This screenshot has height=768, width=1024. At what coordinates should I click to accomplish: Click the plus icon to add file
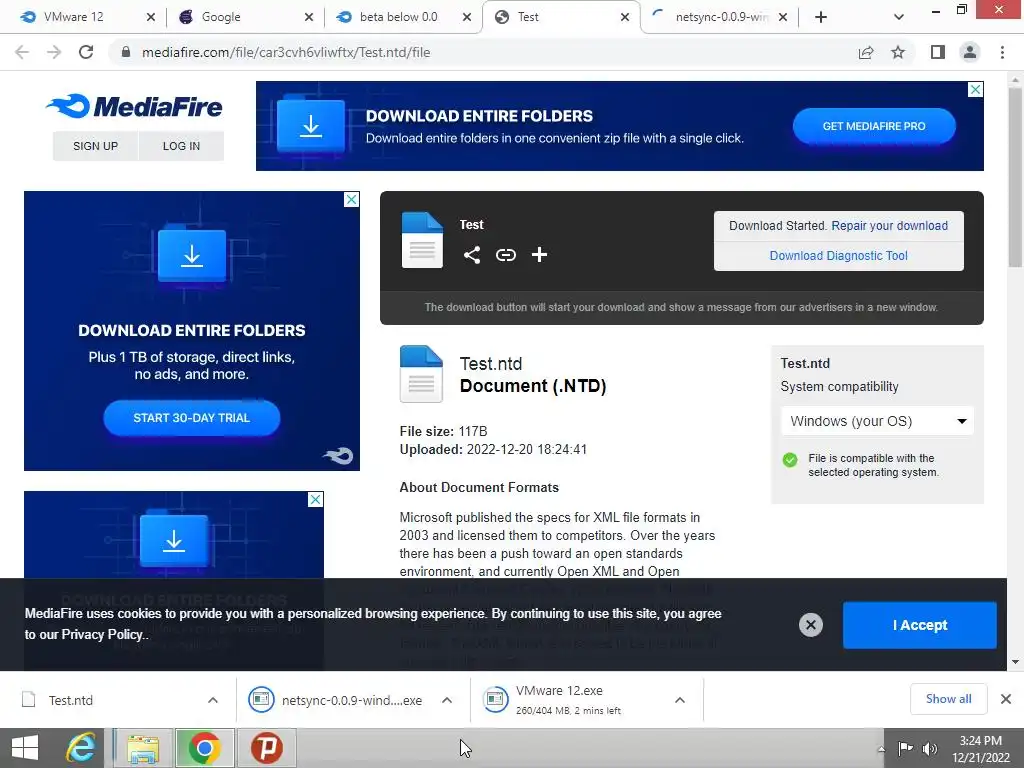coord(539,255)
